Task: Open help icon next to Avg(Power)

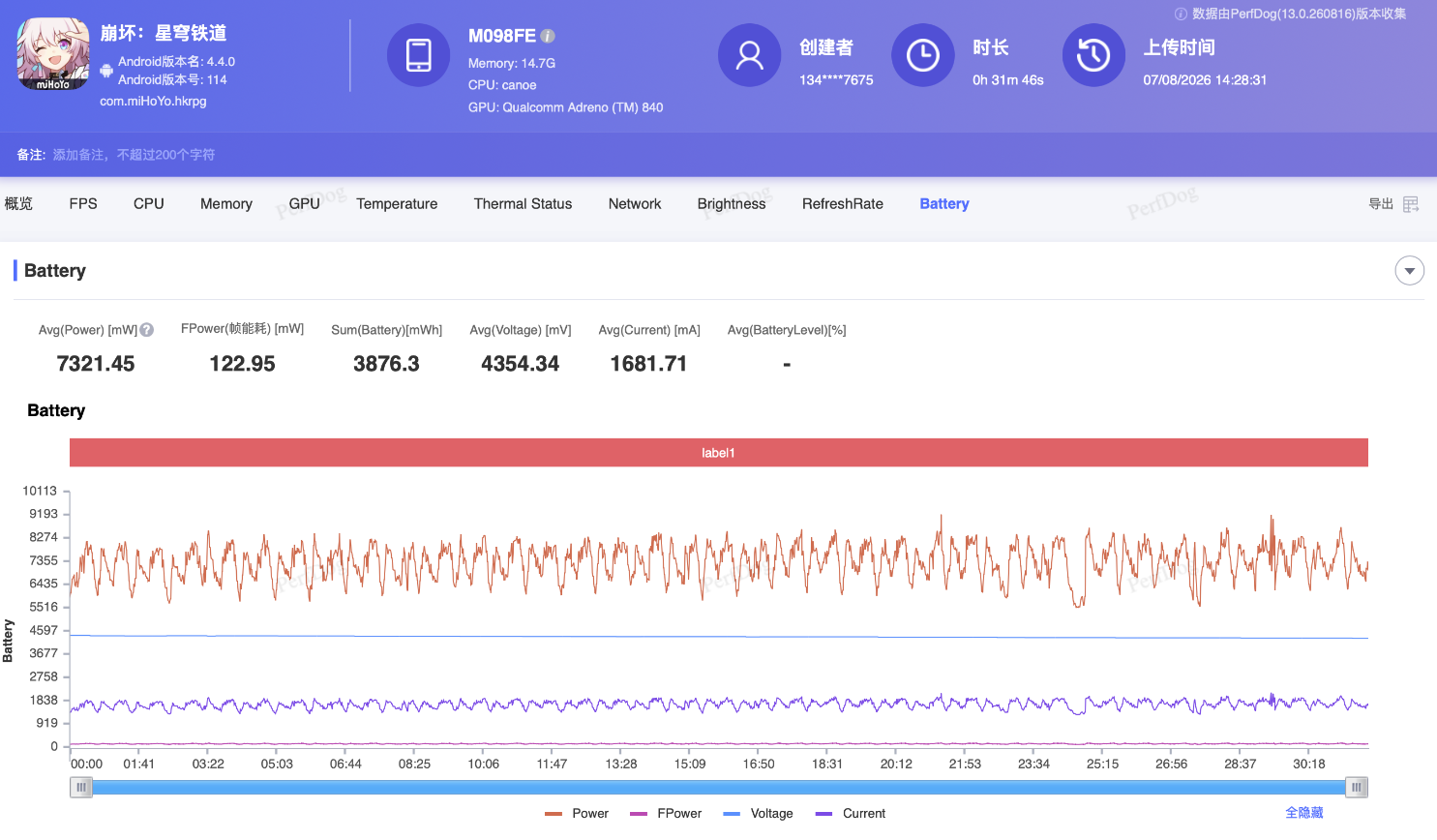Action: (x=147, y=330)
